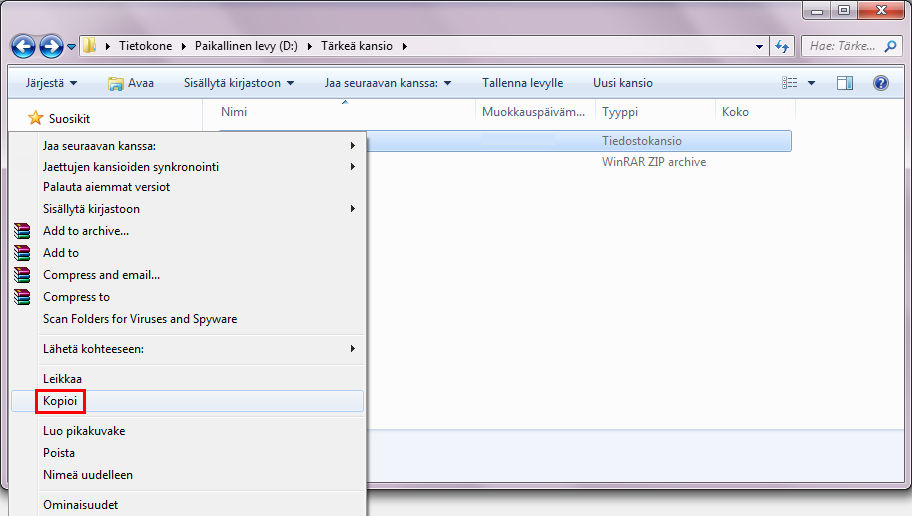Select Paikallinen levy (D:) in address path
Viewport: 912px width, 516px height.
point(246,46)
